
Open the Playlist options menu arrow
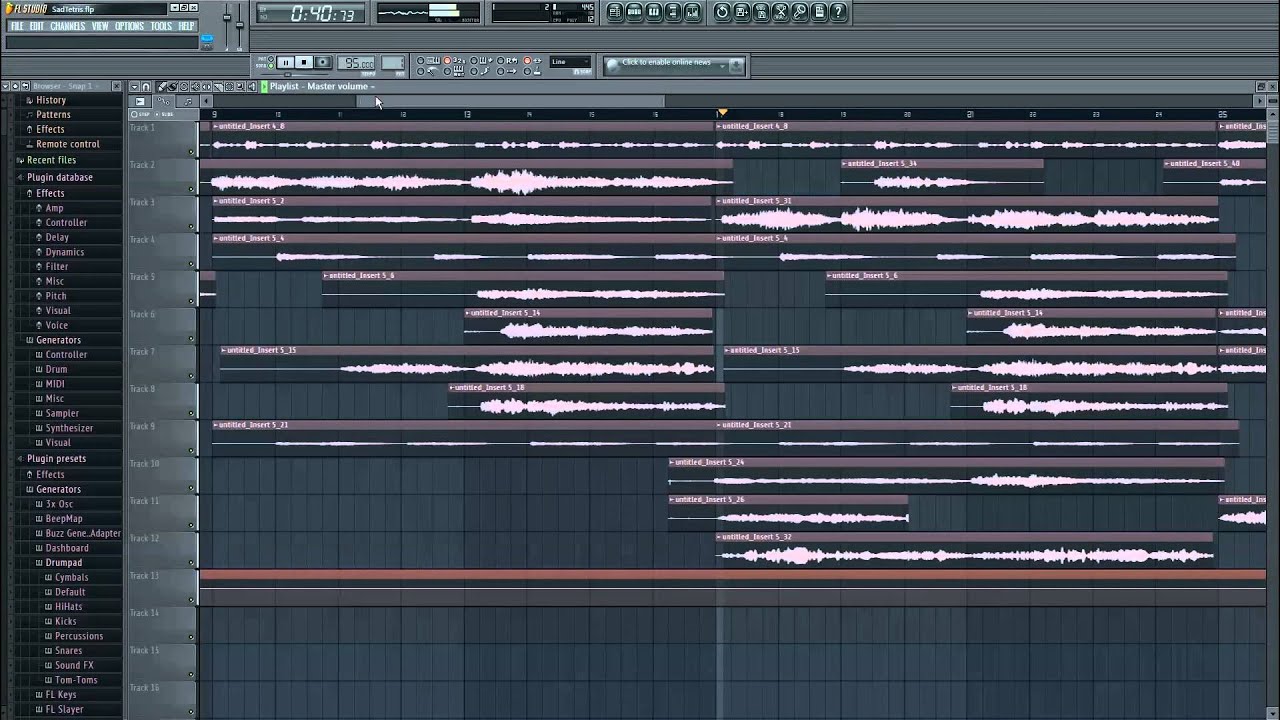coord(134,87)
